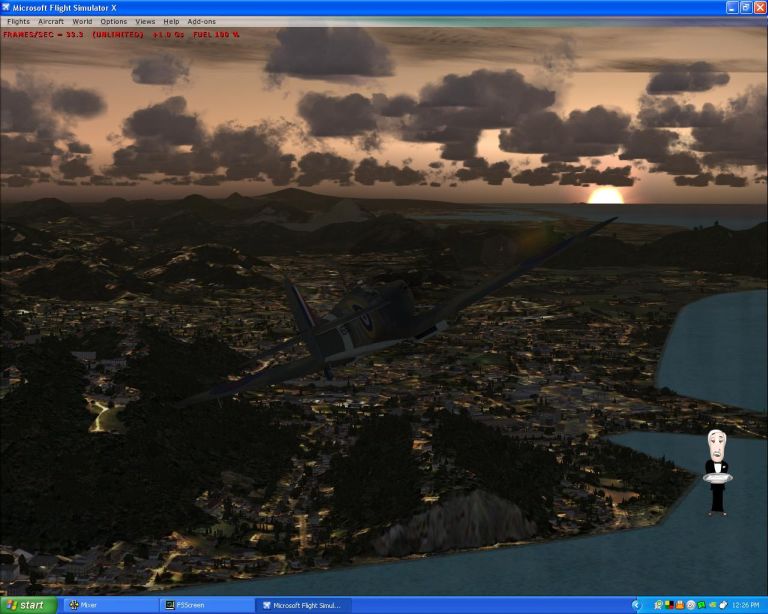
Task: Click the +1.0 Gs readout
Action: coord(168,35)
